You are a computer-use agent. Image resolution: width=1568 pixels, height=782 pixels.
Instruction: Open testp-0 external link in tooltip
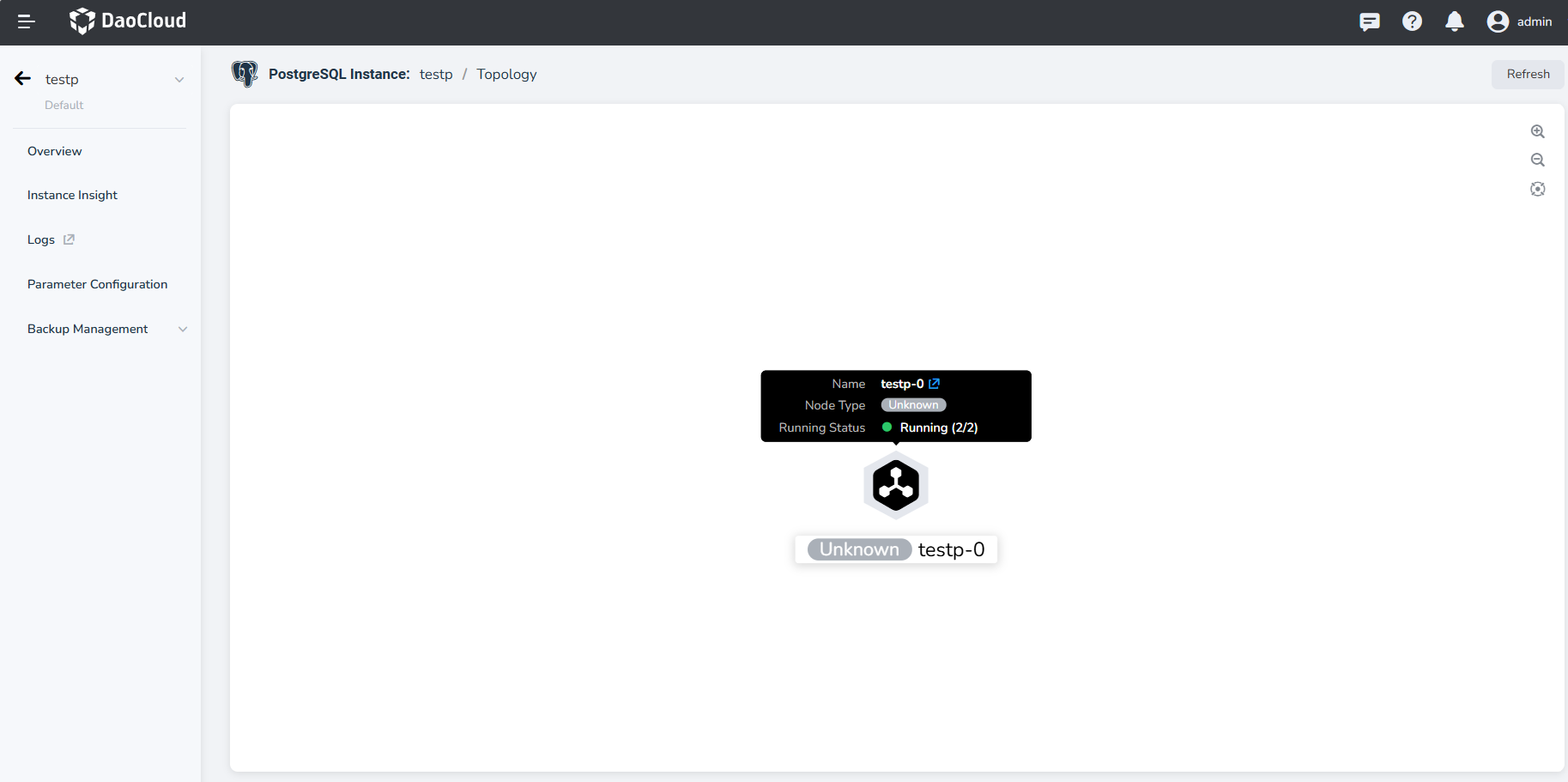[x=934, y=384]
